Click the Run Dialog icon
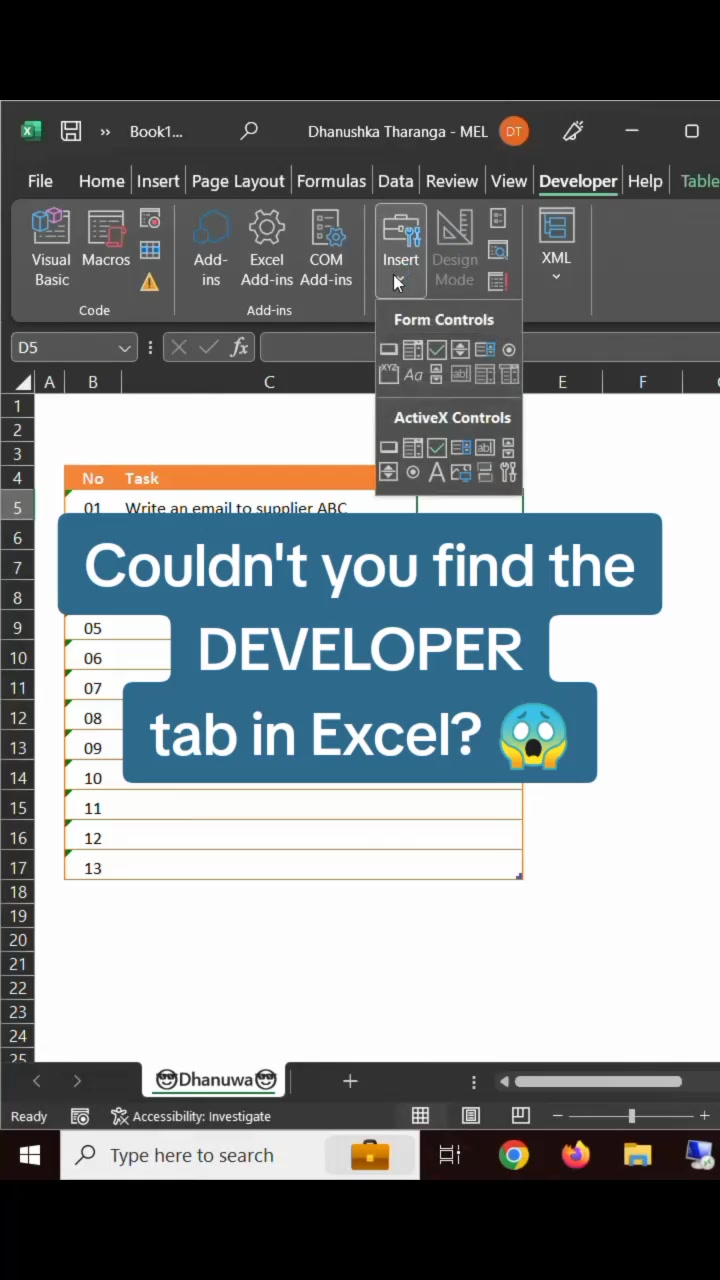The image size is (720, 1280). pos(498,282)
